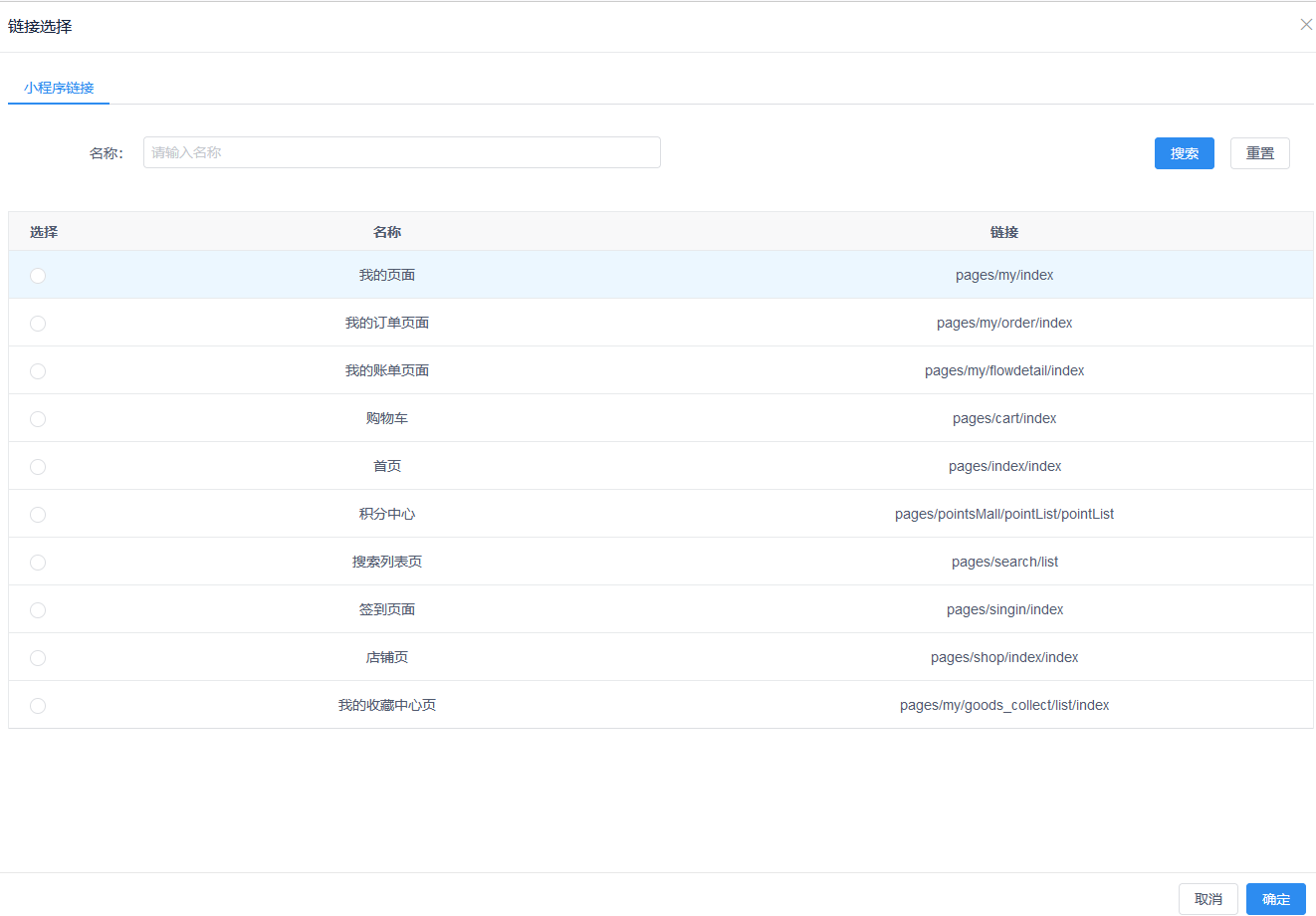Click the 名称 column header
This screenshot has width=1316, height=916.
pos(387,232)
